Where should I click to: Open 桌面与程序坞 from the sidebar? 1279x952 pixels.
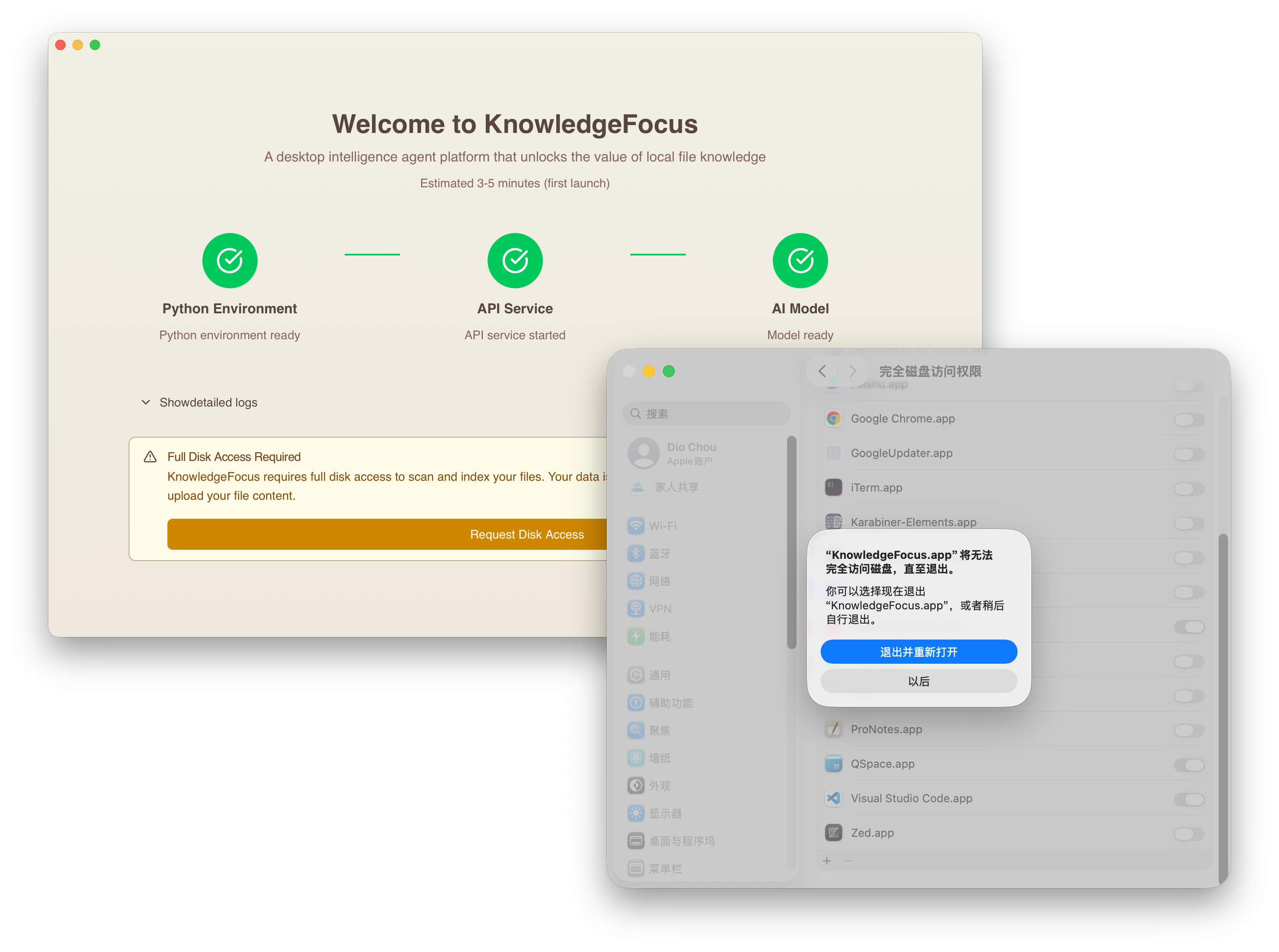pyautogui.click(x=636, y=841)
